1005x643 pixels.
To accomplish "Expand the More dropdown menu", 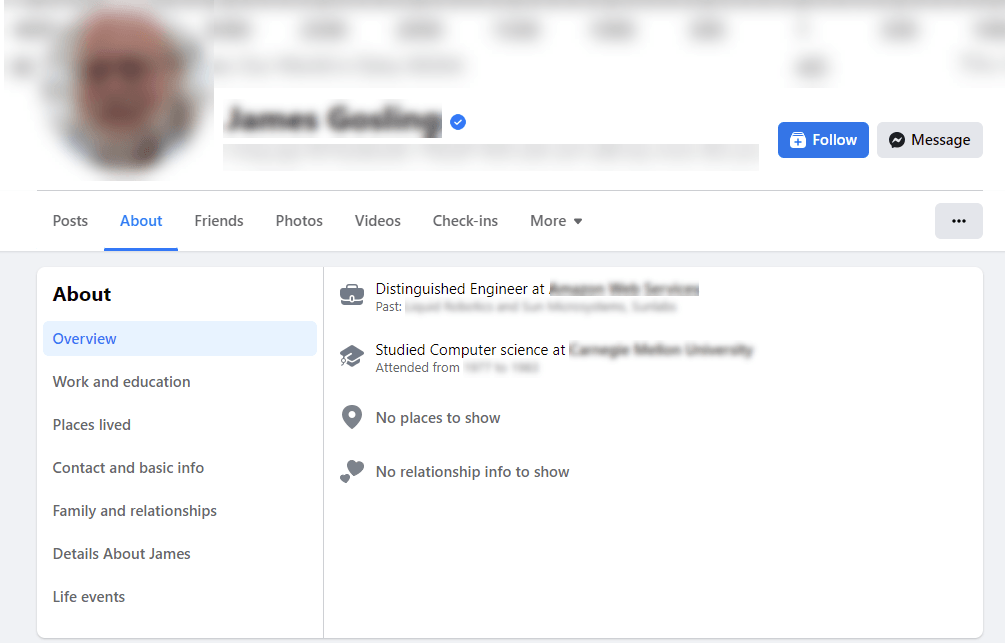I will (556, 221).
